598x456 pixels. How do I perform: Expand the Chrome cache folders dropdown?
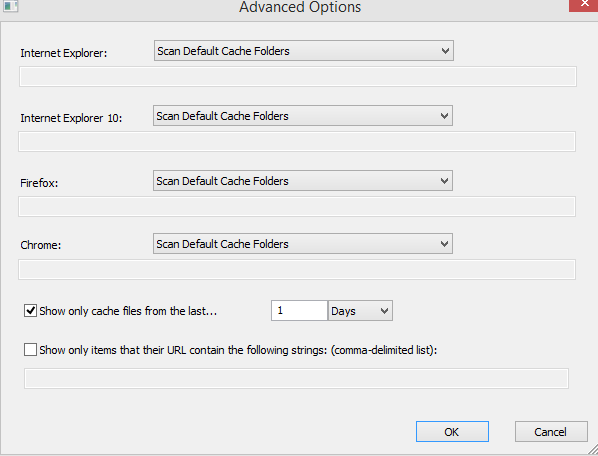[x=303, y=244]
